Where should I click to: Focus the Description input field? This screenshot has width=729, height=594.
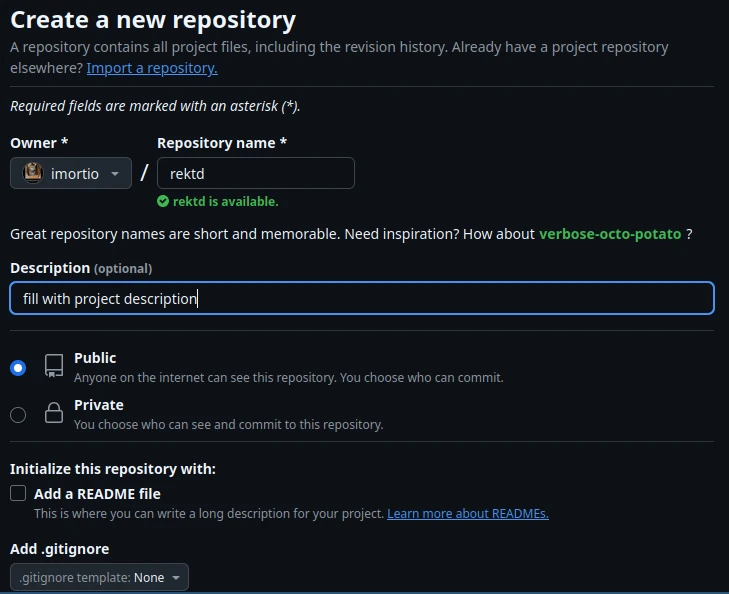pos(362,298)
